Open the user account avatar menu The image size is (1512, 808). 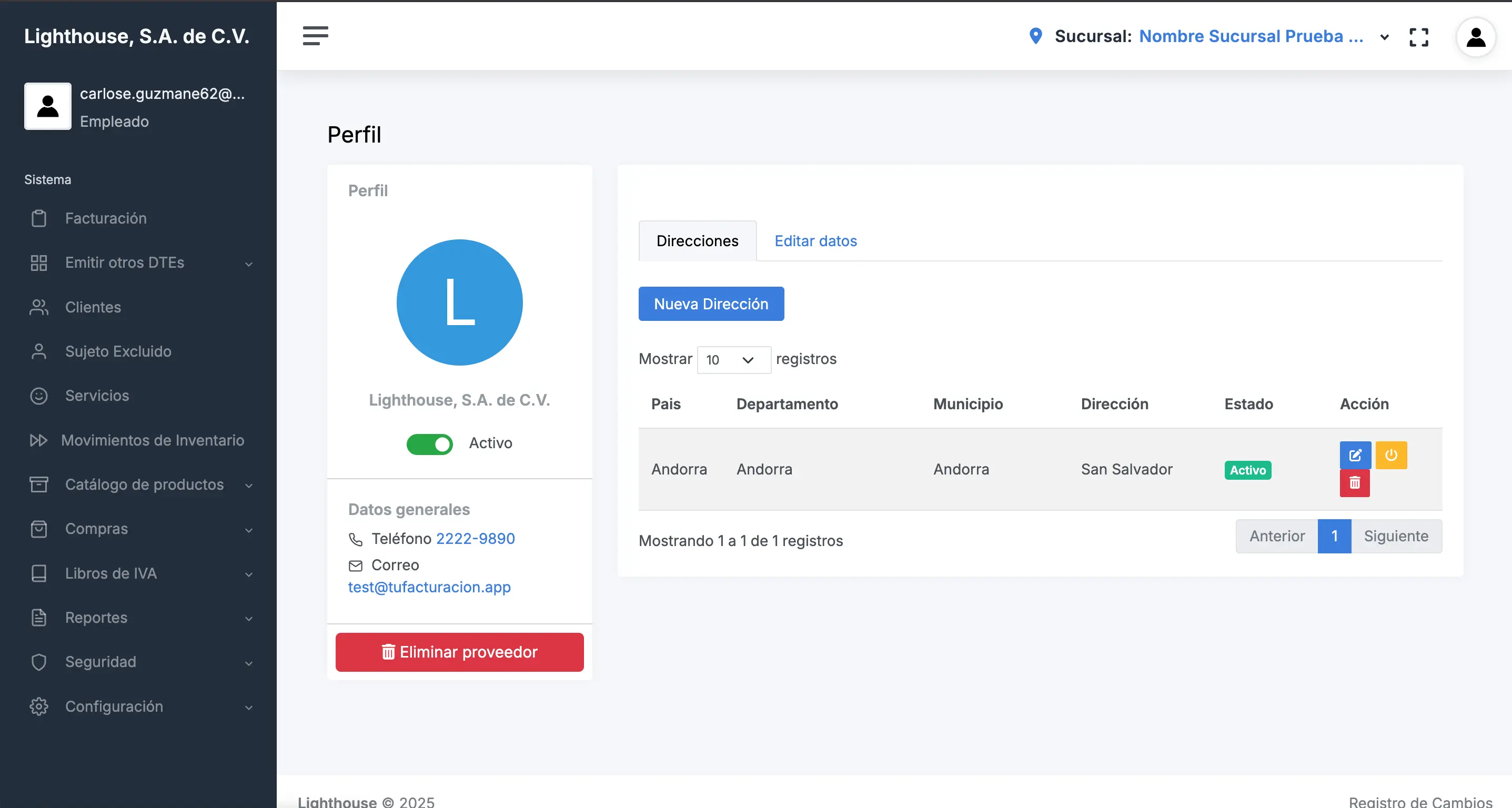click(x=1476, y=37)
